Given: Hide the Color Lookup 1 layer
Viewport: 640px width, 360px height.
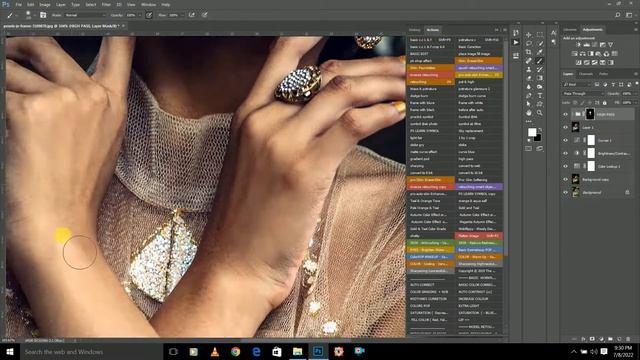Looking at the screenshot, I should (566, 166).
